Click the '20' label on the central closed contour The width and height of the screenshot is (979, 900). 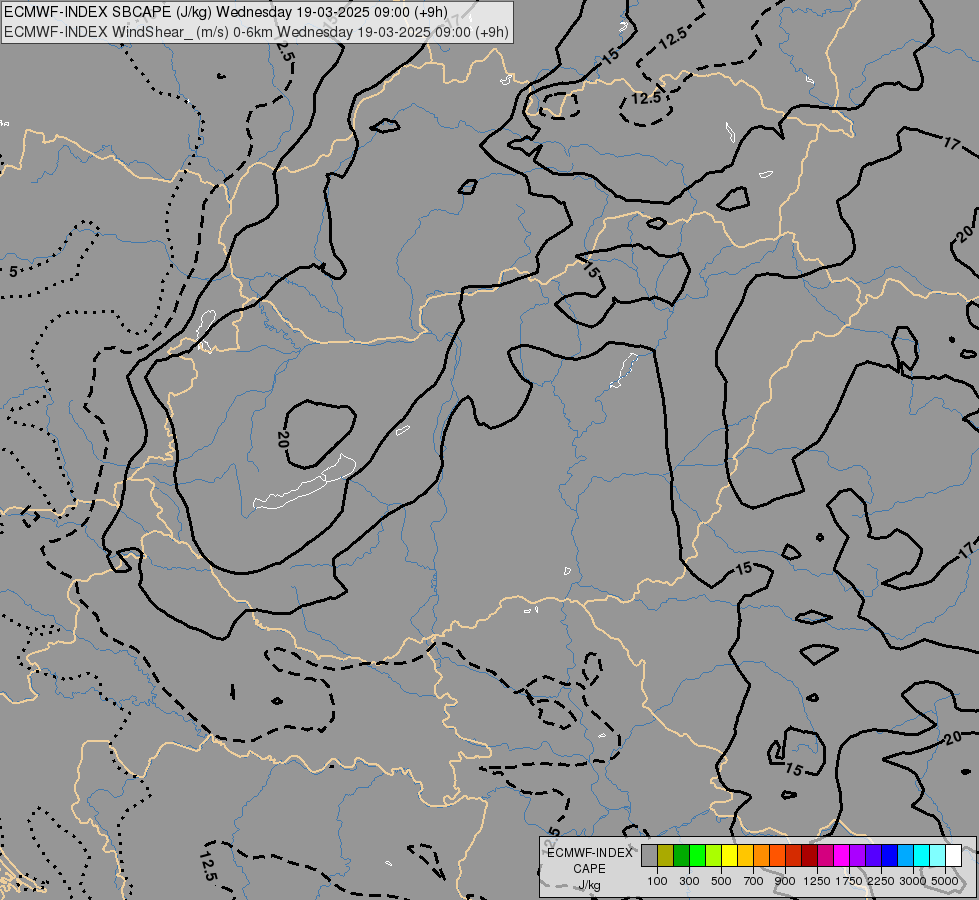tap(282, 439)
